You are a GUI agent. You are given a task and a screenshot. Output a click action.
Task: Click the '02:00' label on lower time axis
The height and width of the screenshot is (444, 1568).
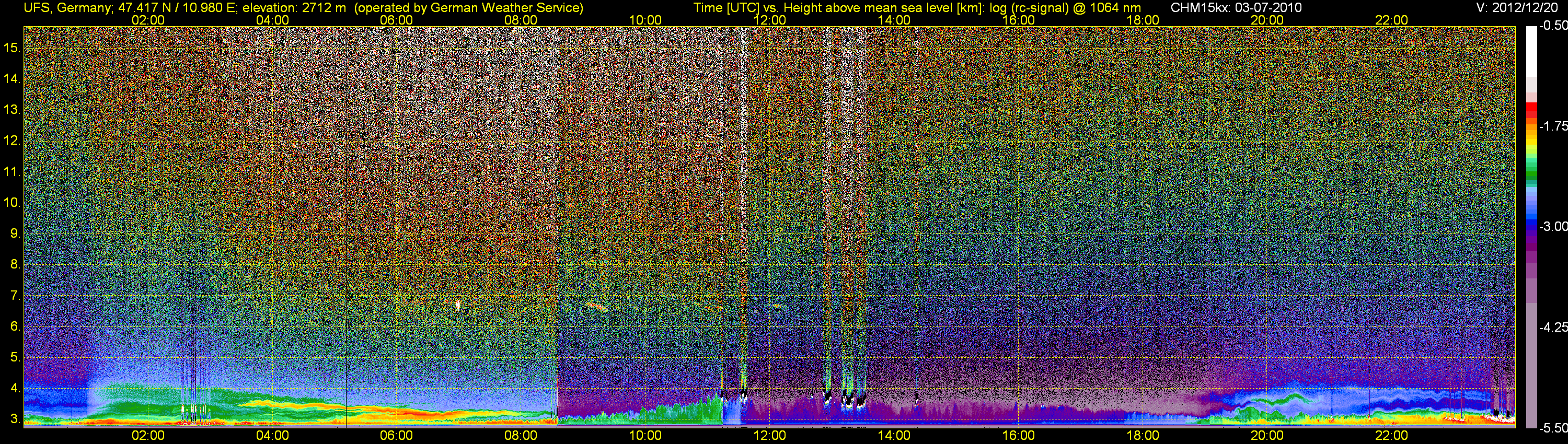click(x=148, y=436)
